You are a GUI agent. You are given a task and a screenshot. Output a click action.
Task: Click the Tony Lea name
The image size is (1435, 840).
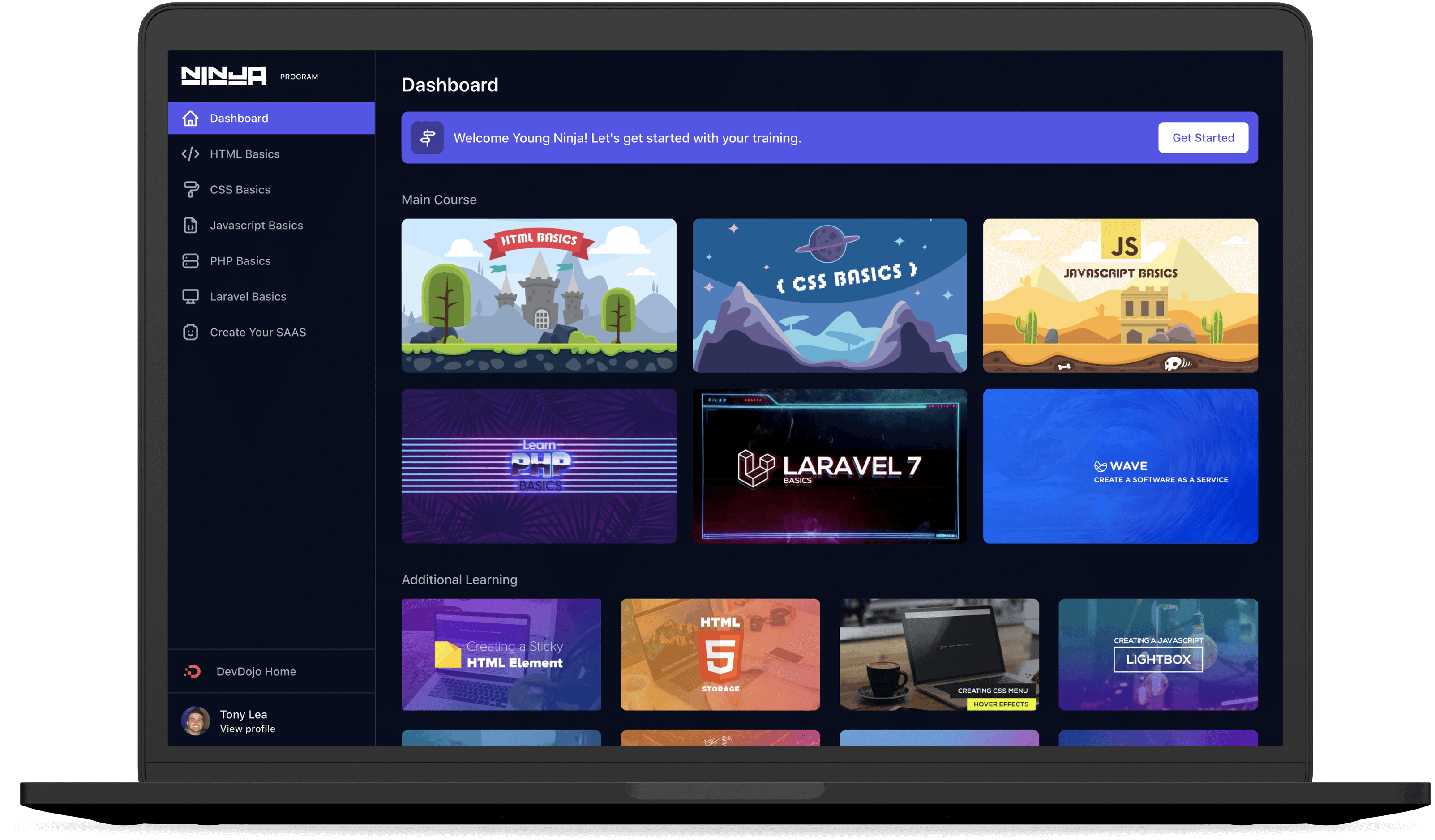(x=243, y=714)
